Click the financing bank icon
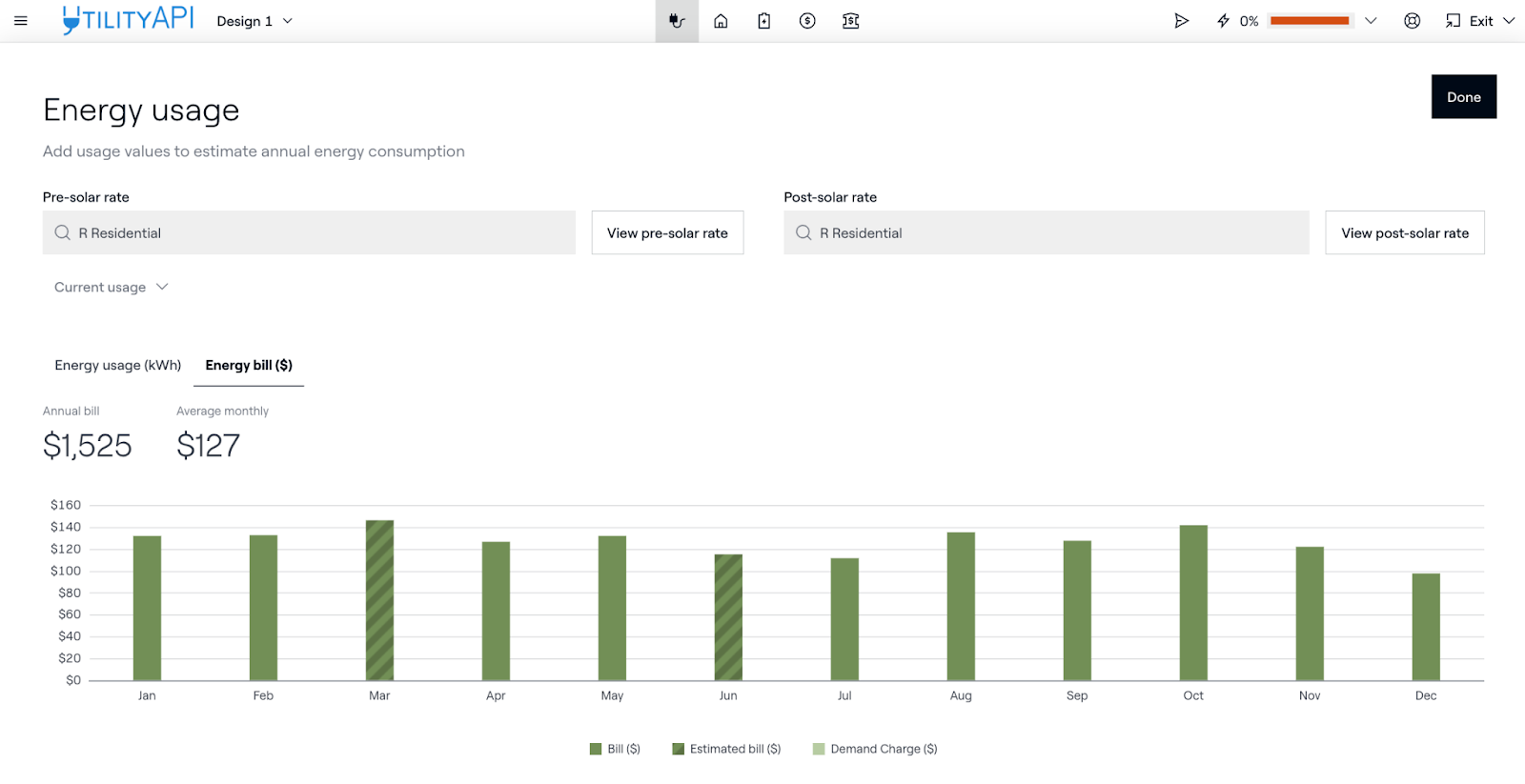The width and height of the screenshot is (1525, 784). coord(851,21)
